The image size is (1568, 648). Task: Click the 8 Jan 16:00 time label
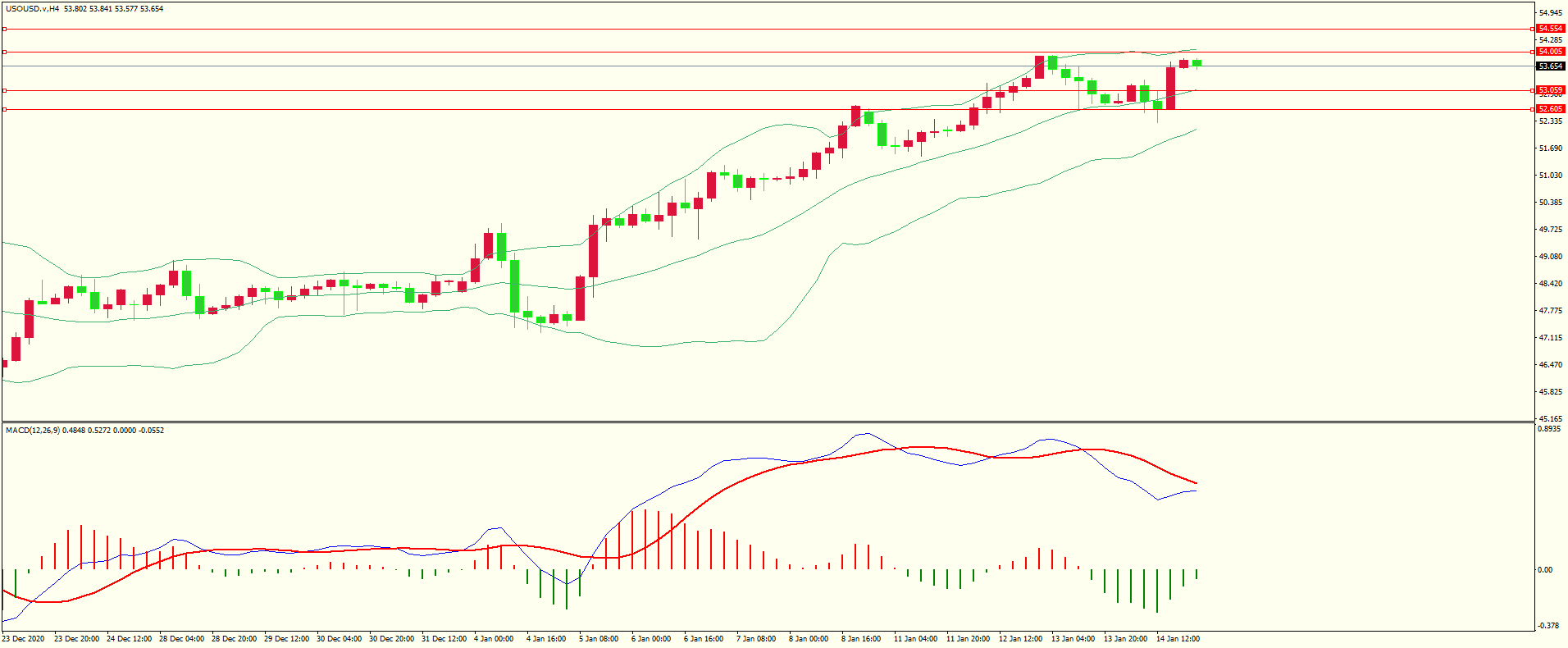tap(861, 639)
